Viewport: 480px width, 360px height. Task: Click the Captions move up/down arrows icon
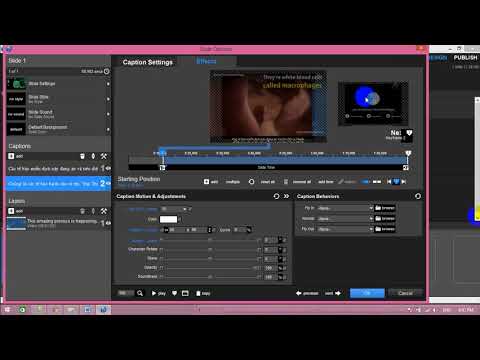coord(93,156)
